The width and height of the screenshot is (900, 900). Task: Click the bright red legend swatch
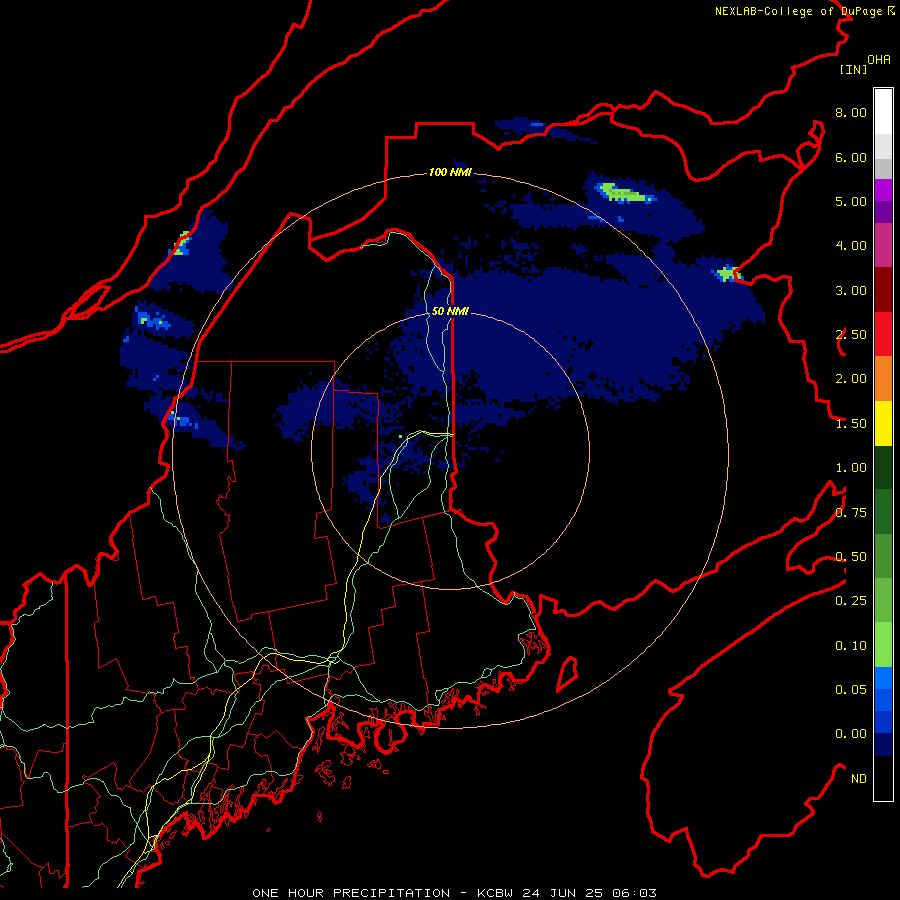tap(883, 334)
